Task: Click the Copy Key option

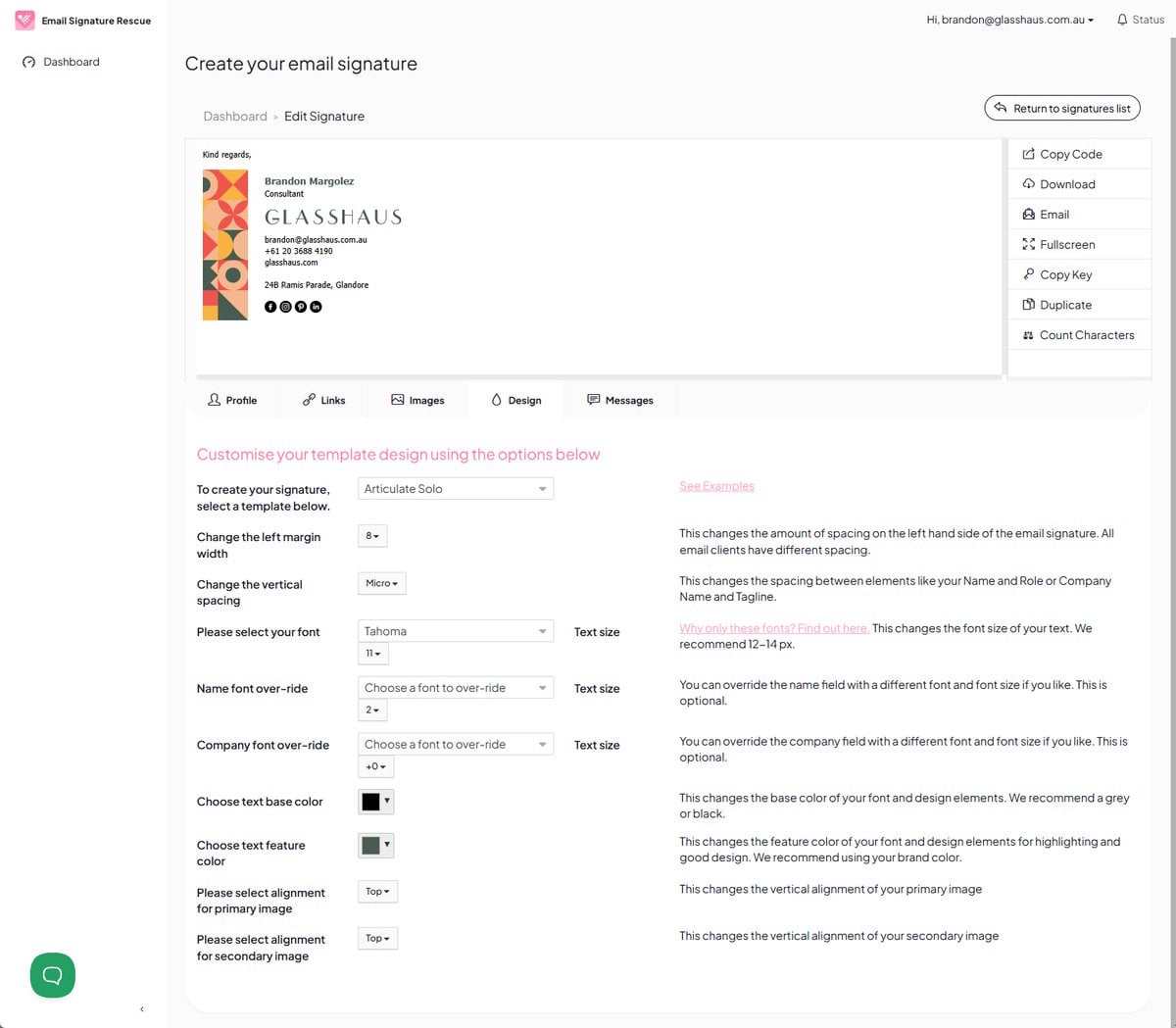Action: point(1079,274)
